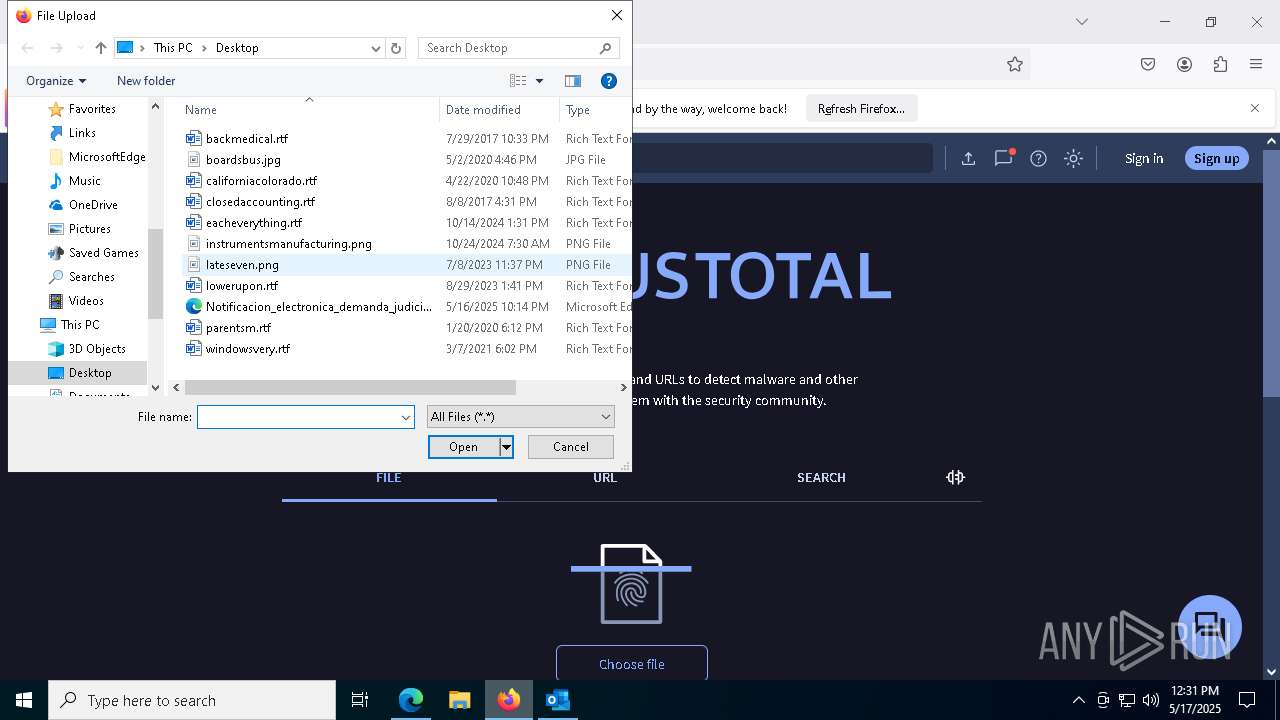Image resolution: width=1280 pixels, height=720 pixels.
Task: Show the preview pane icon
Action: point(573,81)
